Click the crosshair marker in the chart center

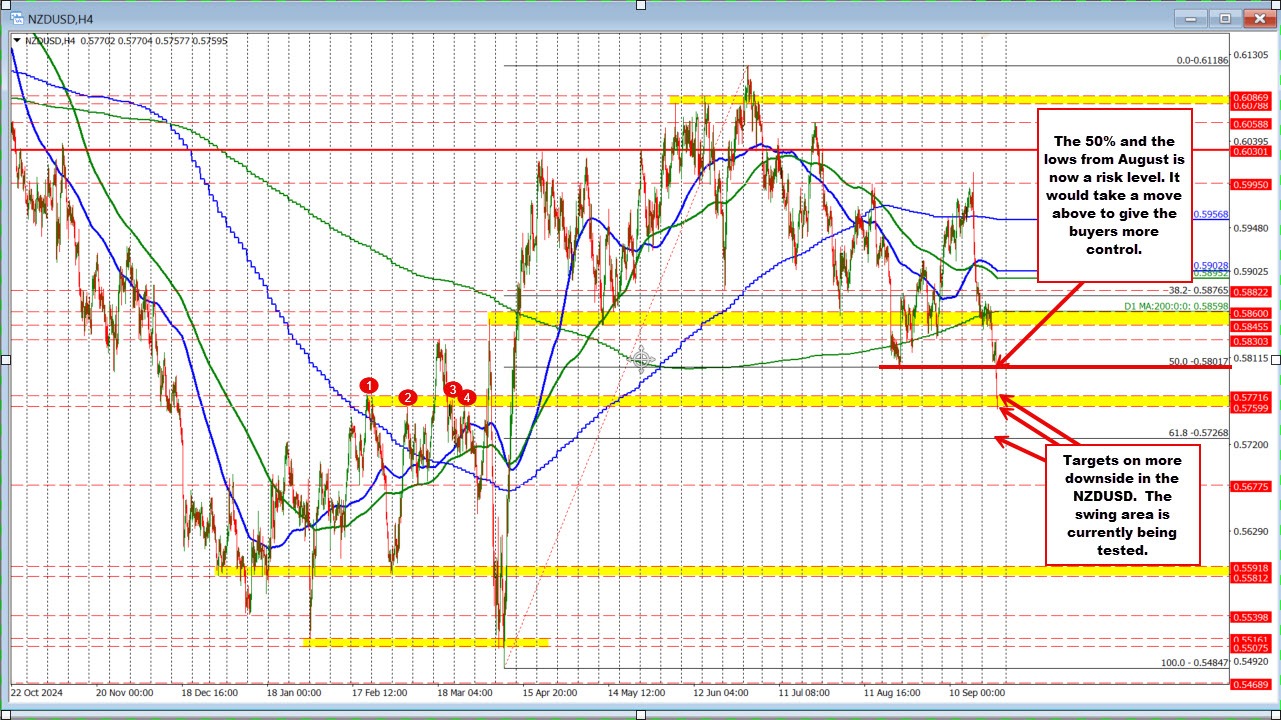pos(642,360)
